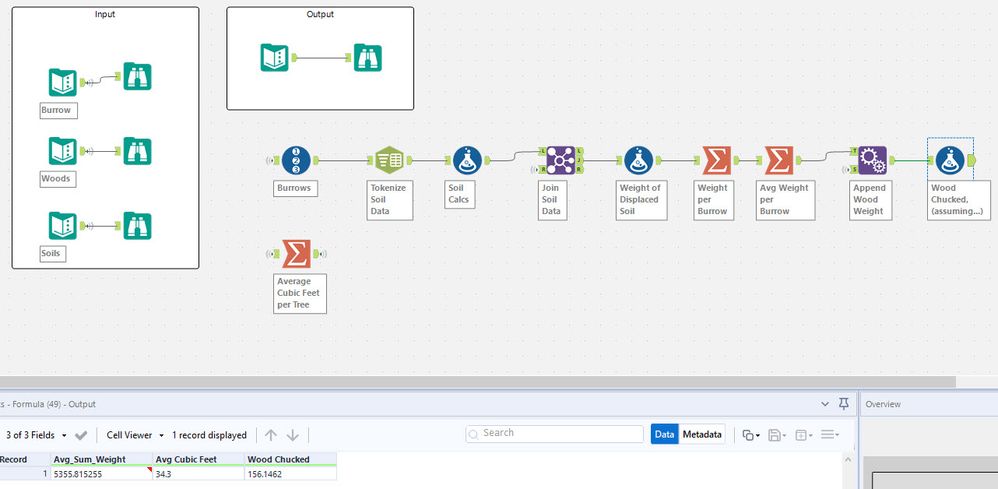
Task: Select the Wood Chucked Formula tool
Action: (950, 160)
